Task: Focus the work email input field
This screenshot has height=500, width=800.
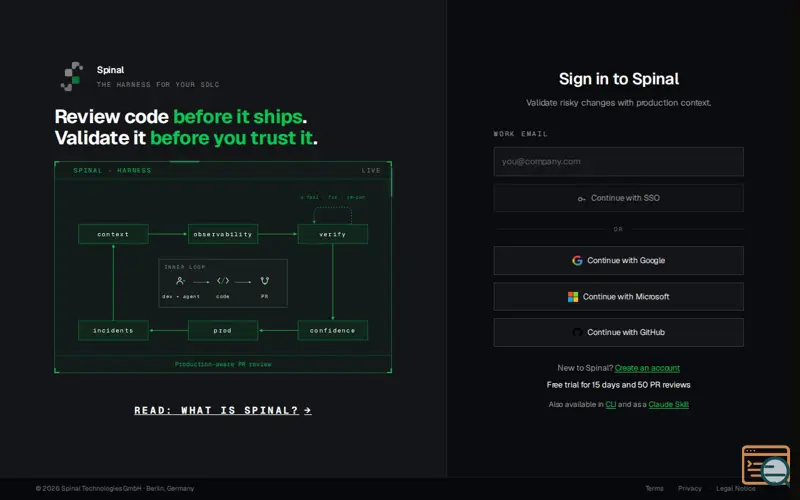Action: 618,162
